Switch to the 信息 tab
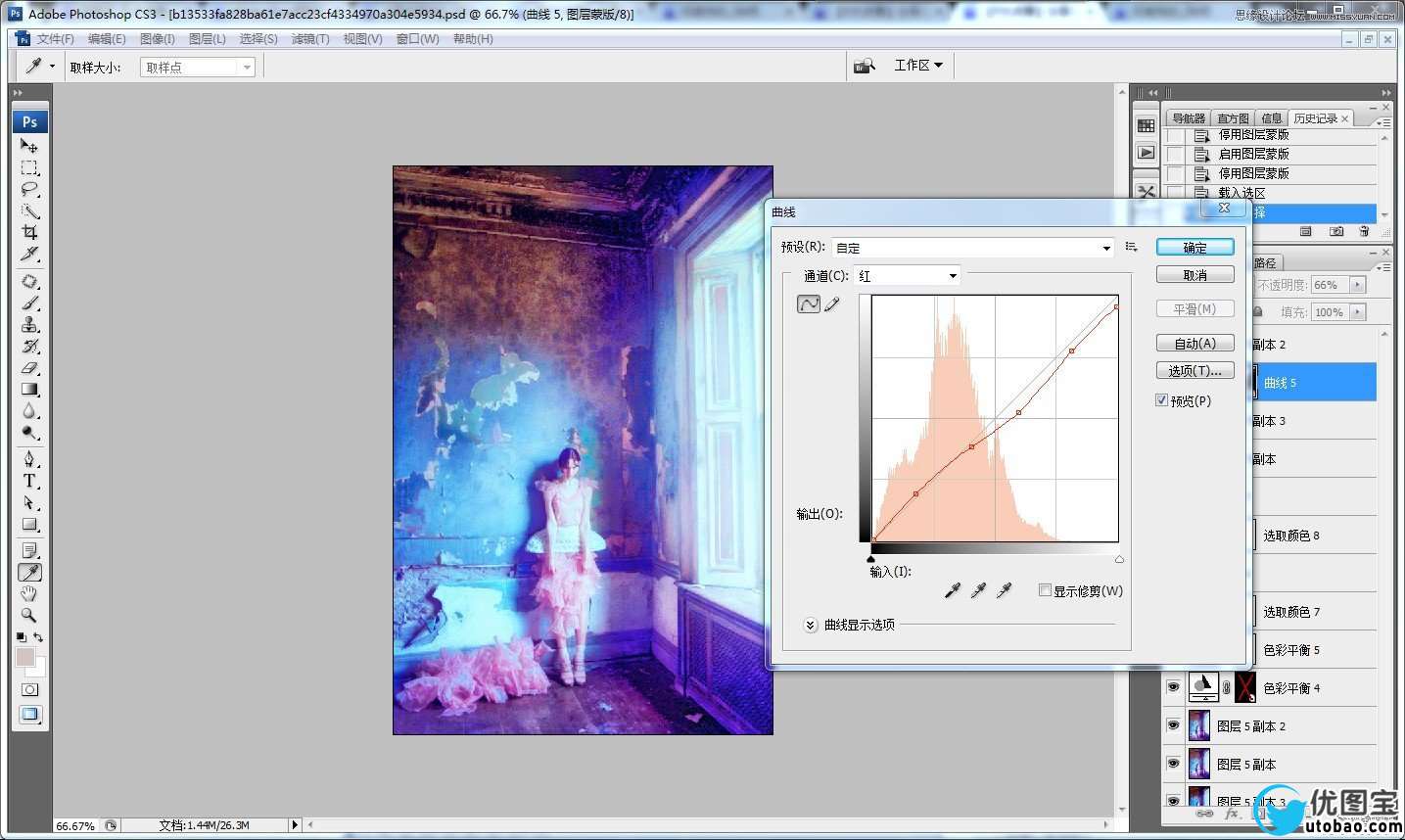This screenshot has height=840, width=1405. (1272, 118)
